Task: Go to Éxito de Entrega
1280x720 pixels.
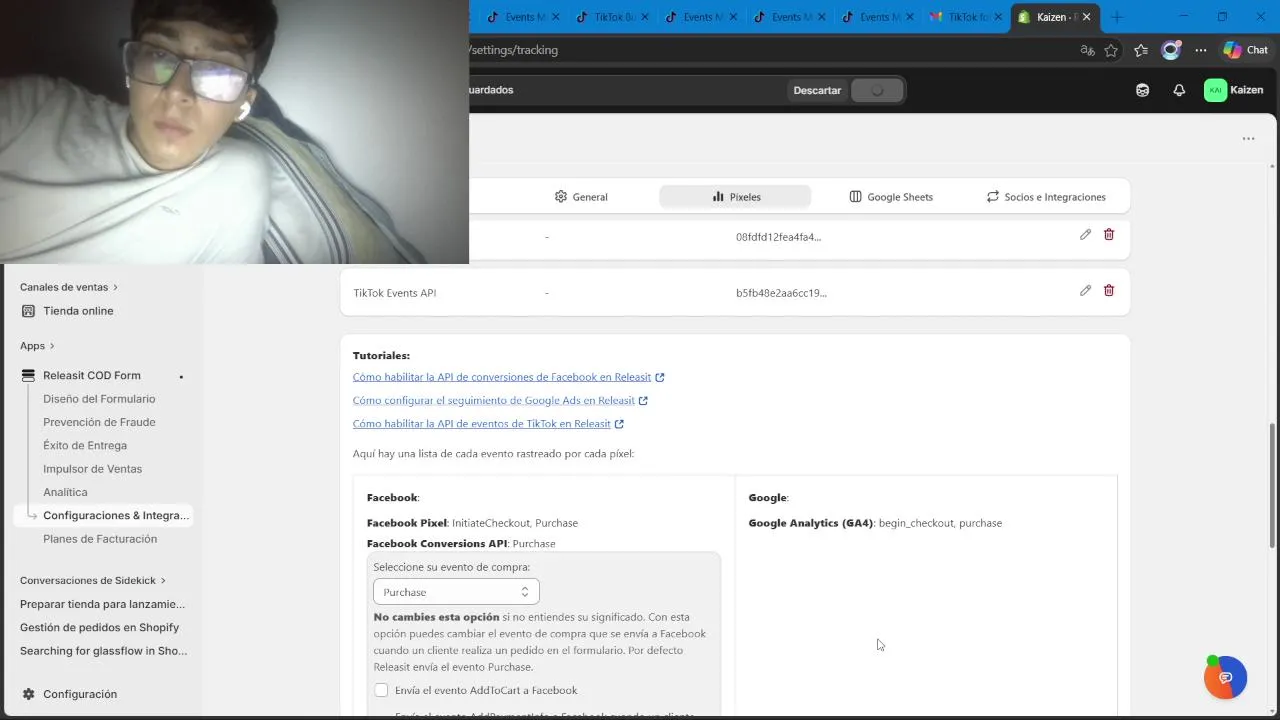Action: click(85, 446)
